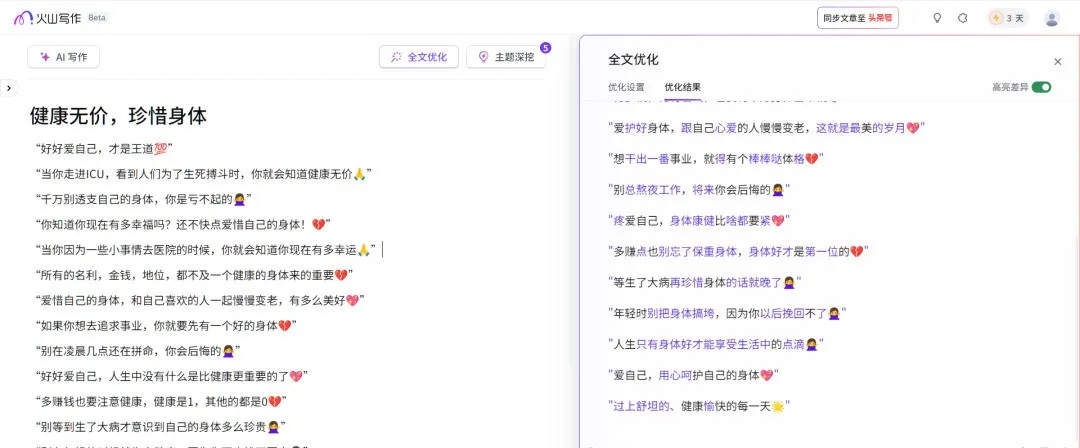Click the line 好好爱自己，才是王道
This screenshot has height=448, width=1080.
[103, 148]
